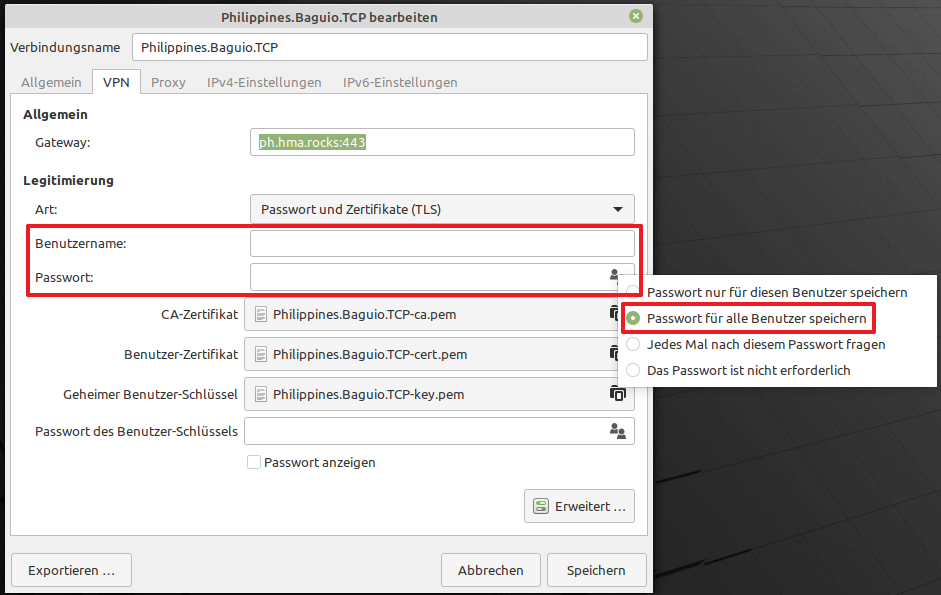Click the Exportieren … button
The width and height of the screenshot is (941, 595).
[71, 570]
